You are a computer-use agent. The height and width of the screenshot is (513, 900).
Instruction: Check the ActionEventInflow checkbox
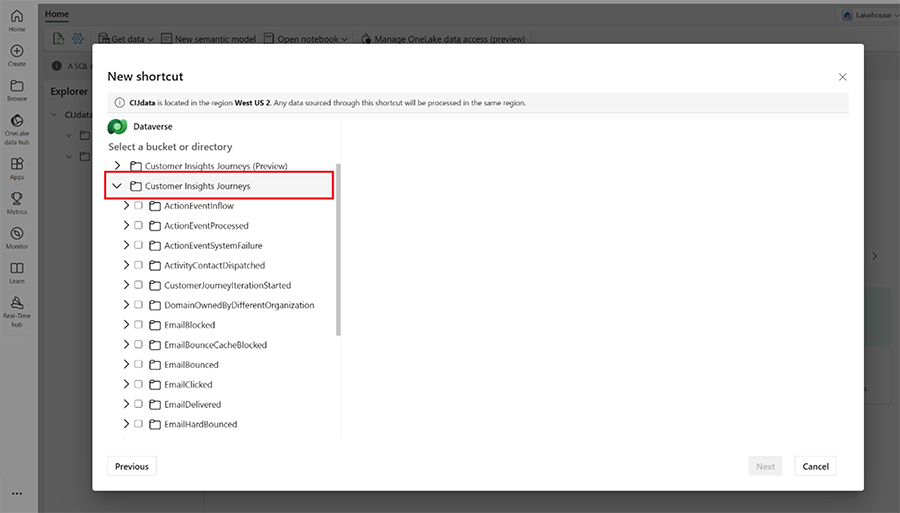pyautogui.click(x=138, y=205)
